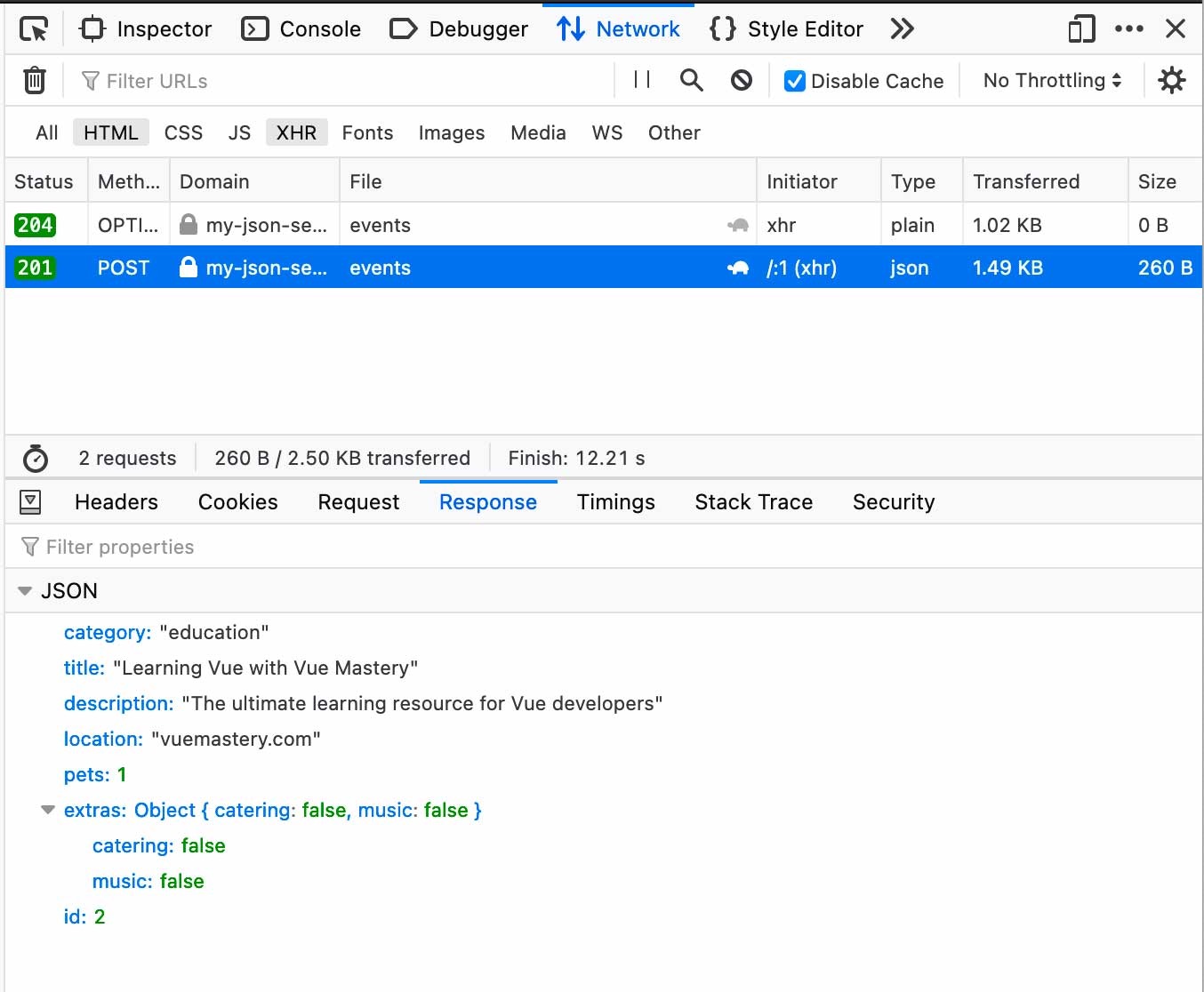Switch to the Style Editor tab
1204x992 pixels.
pyautogui.click(x=786, y=29)
